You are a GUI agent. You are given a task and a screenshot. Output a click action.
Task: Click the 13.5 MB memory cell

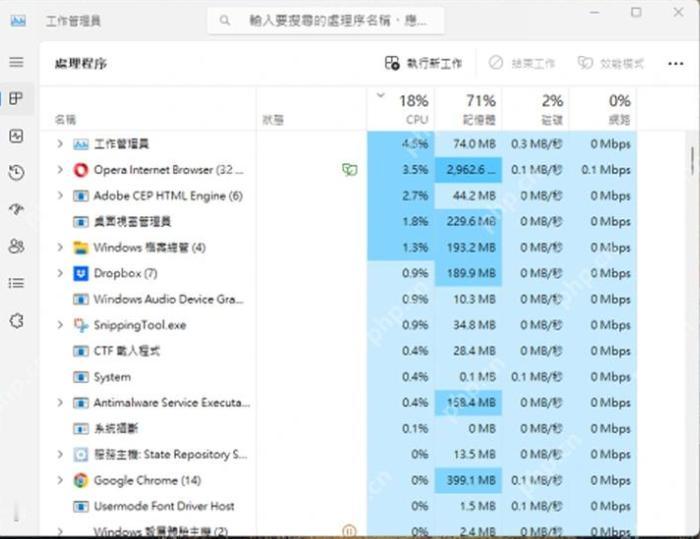tap(468, 455)
